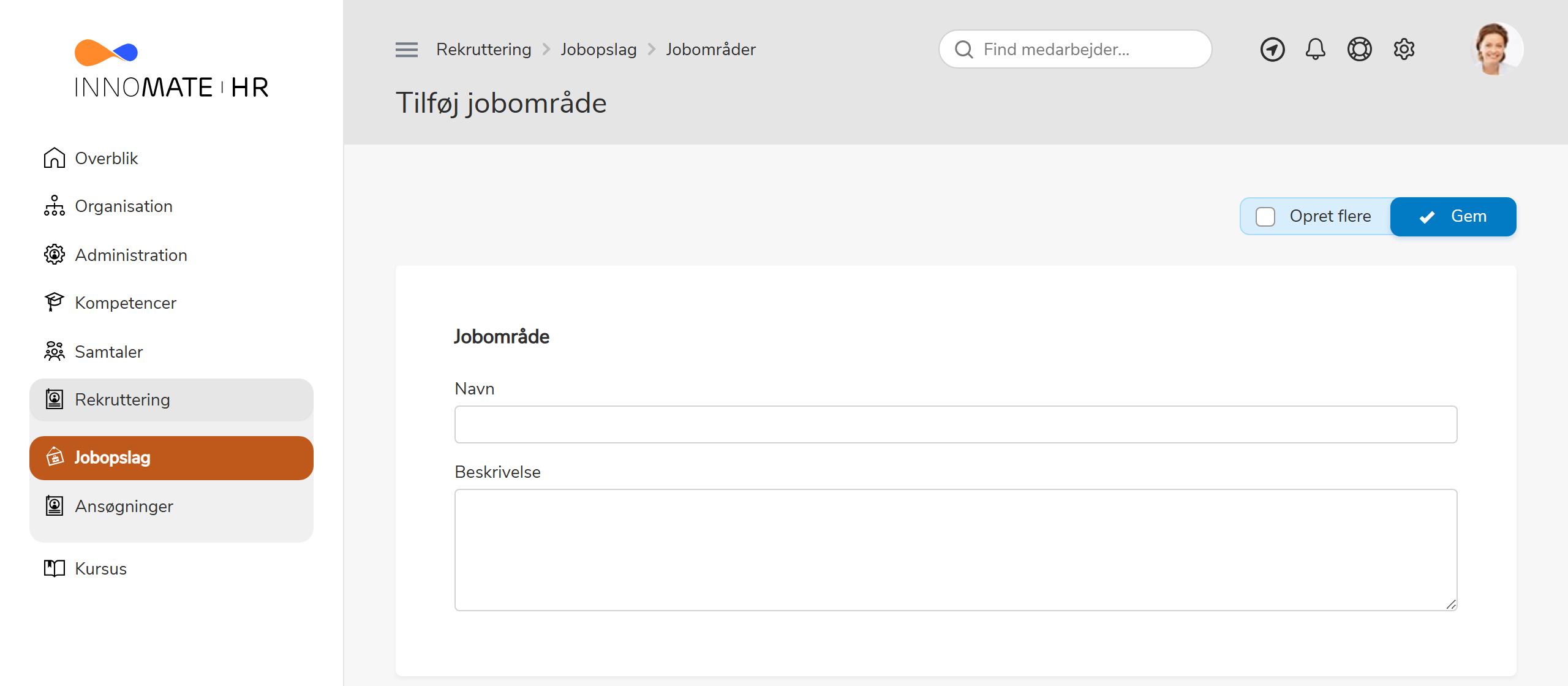This screenshot has height=686, width=1568.
Task: Click the 'Jobområde' section heading
Action: 501,336
